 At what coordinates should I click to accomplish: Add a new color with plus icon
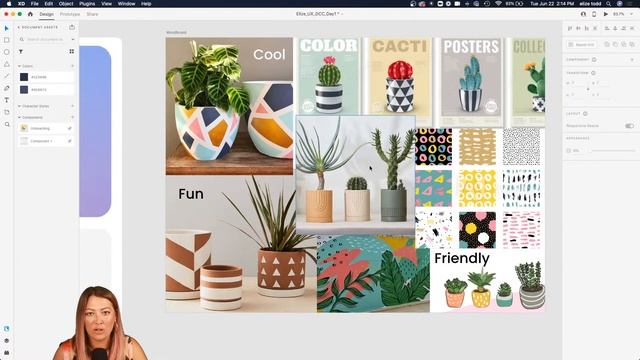click(x=72, y=66)
